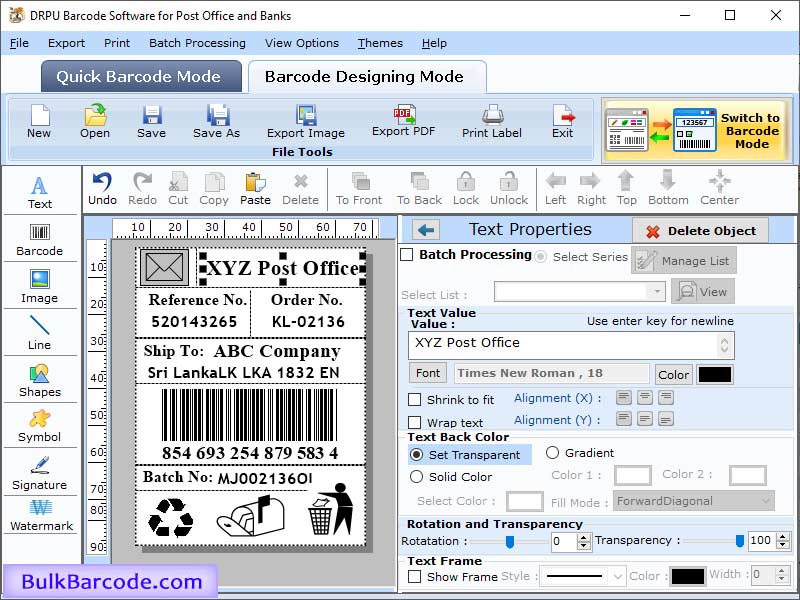The width and height of the screenshot is (800, 600).
Task: Click the barcode on the label canvas
Action: click(249, 415)
